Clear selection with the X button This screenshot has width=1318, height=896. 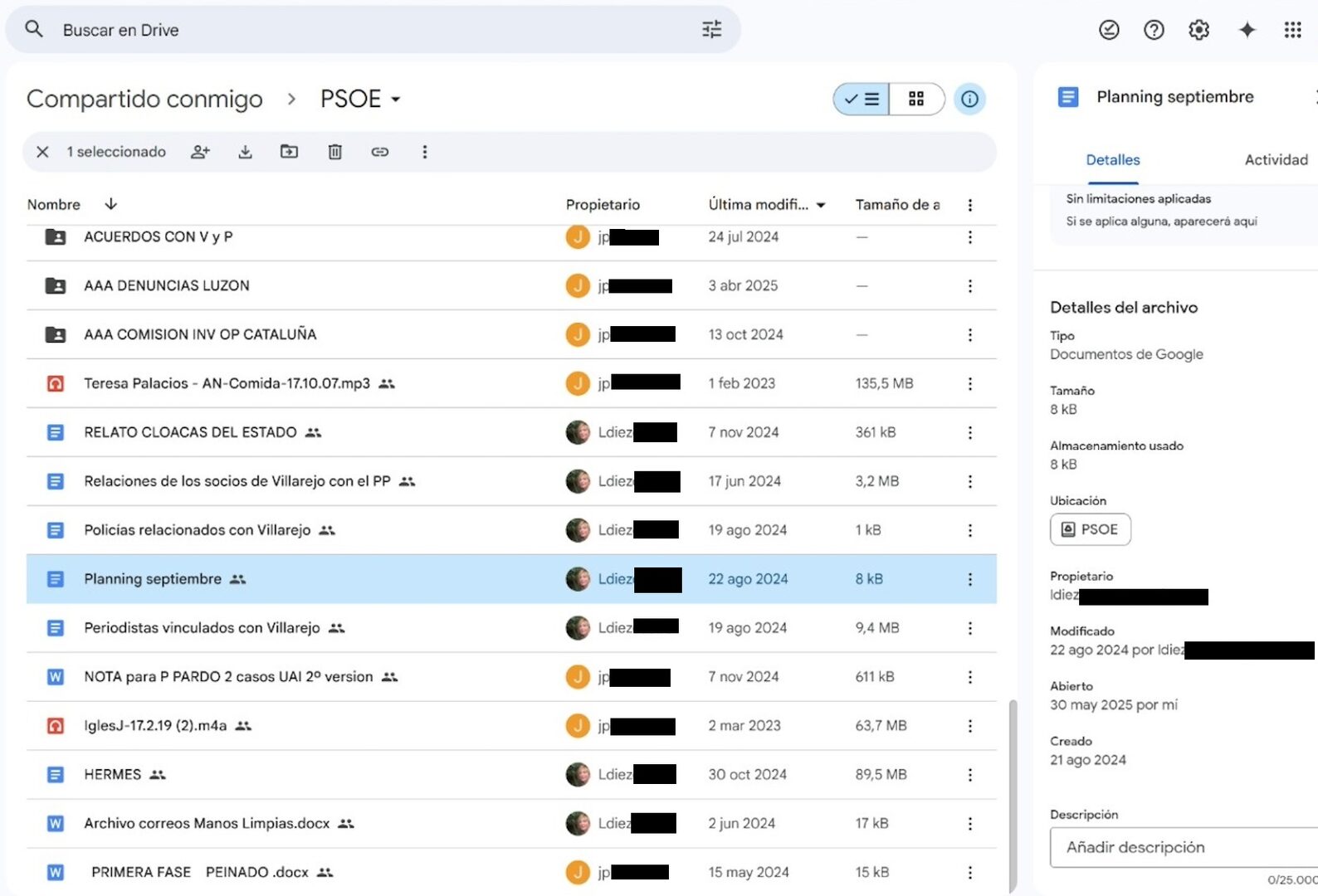(42, 152)
